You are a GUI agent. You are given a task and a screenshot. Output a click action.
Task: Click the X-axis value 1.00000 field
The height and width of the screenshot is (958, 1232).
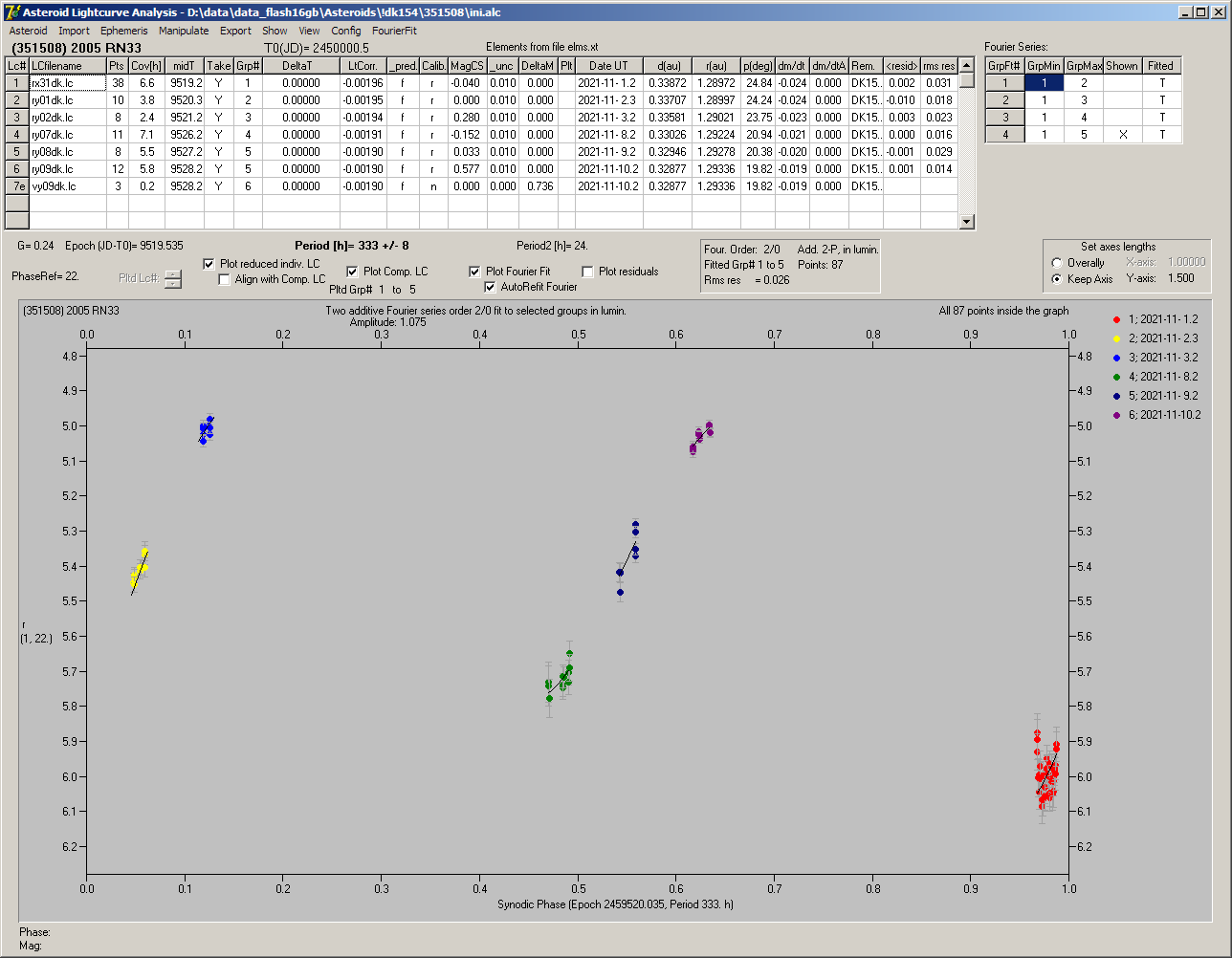coord(1185,262)
